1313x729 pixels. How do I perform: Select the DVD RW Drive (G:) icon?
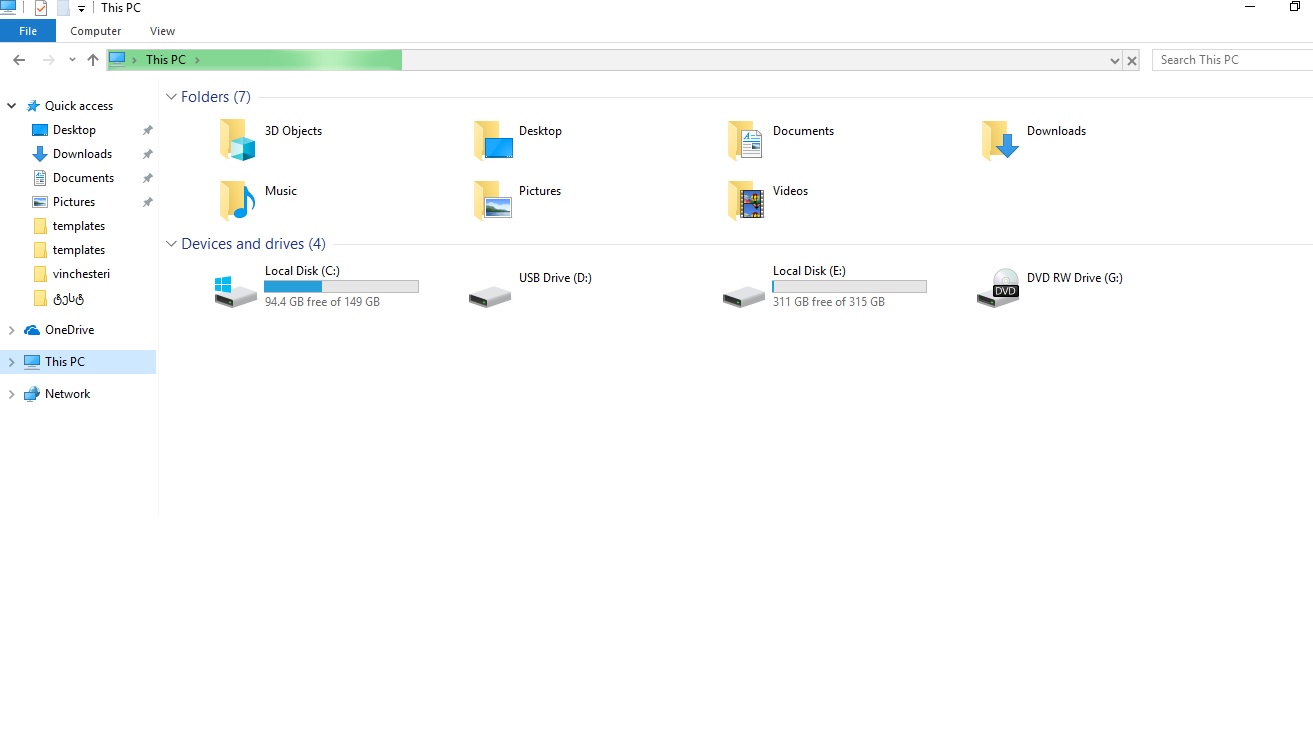[998, 288]
